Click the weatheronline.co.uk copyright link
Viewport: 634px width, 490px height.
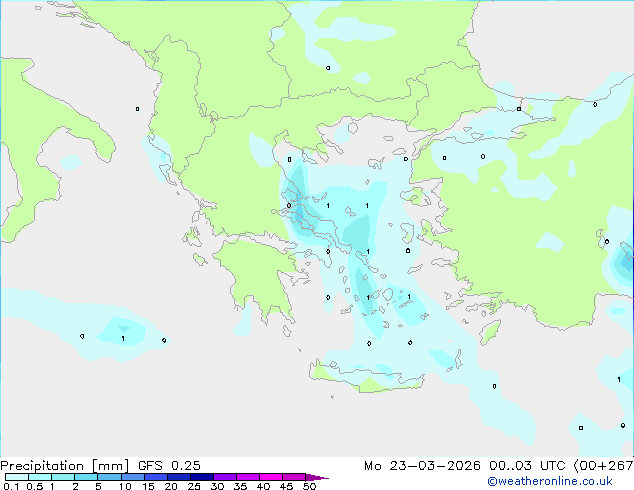click(550, 481)
